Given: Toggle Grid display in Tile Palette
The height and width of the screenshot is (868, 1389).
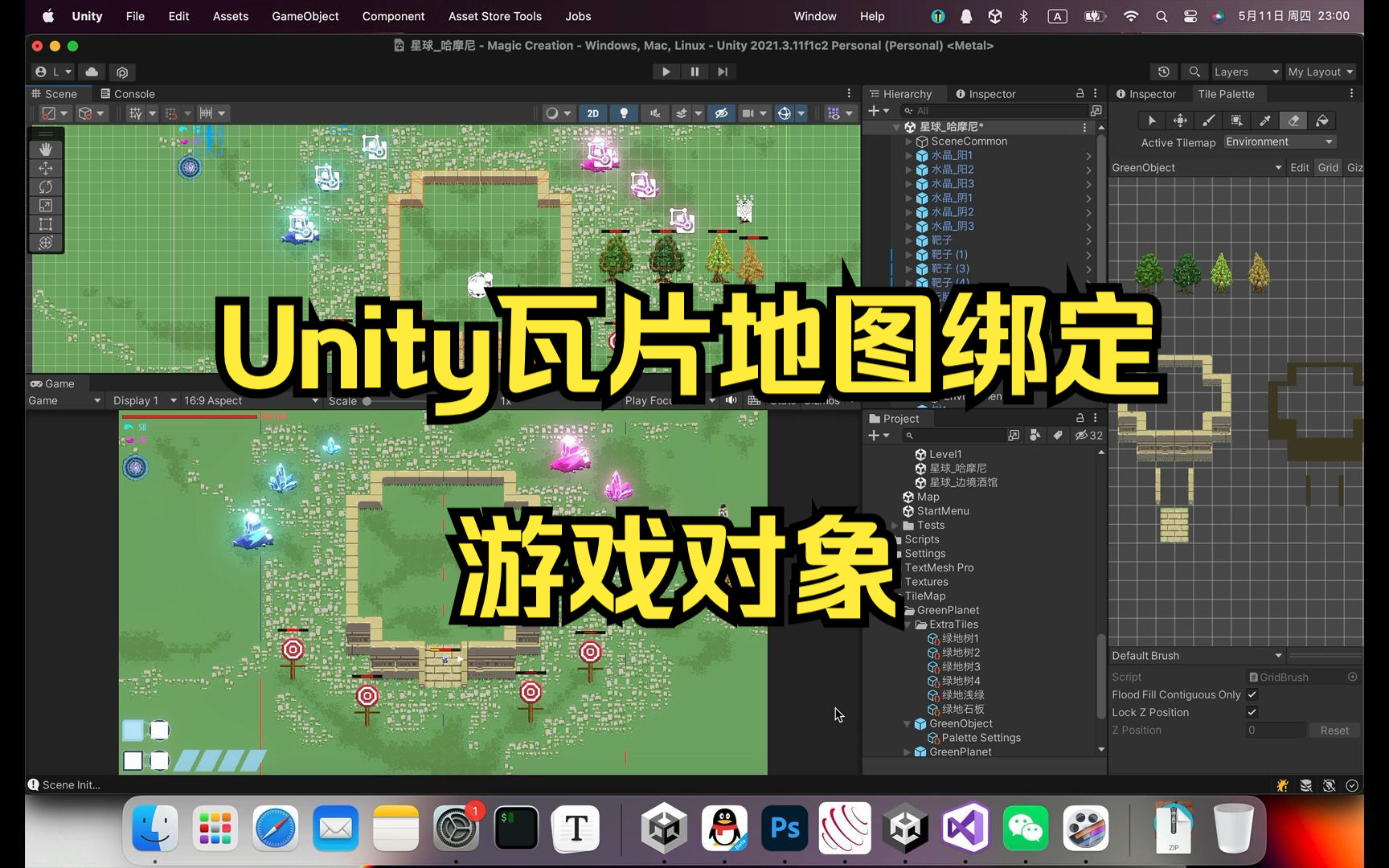Looking at the screenshot, I should click(1328, 167).
